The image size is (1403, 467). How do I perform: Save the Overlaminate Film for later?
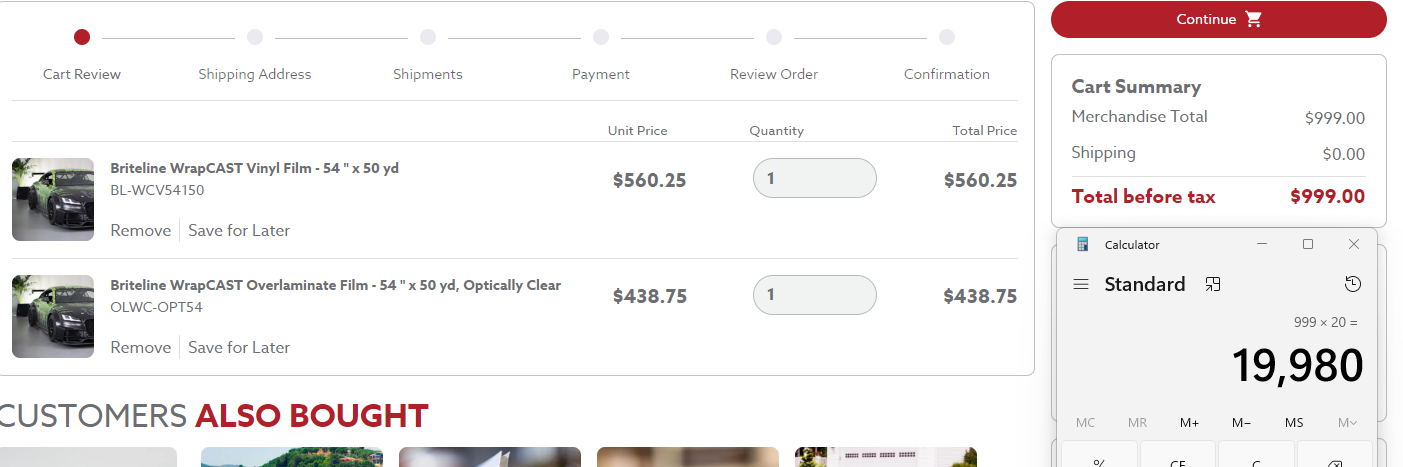tap(239, 348)
